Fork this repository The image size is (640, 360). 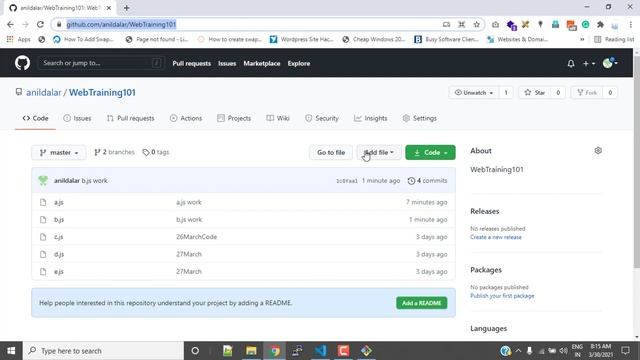587,93
